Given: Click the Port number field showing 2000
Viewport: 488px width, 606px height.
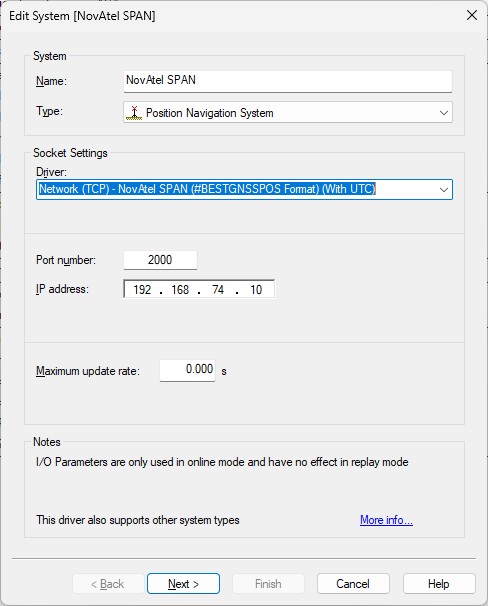Looking at the screenshot, I should click(x=160, y=260).
